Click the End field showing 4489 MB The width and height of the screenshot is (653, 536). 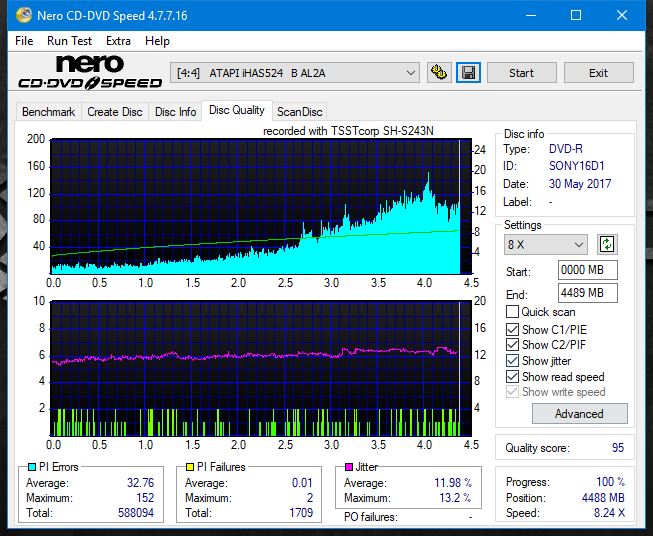(x=588, y=293)
